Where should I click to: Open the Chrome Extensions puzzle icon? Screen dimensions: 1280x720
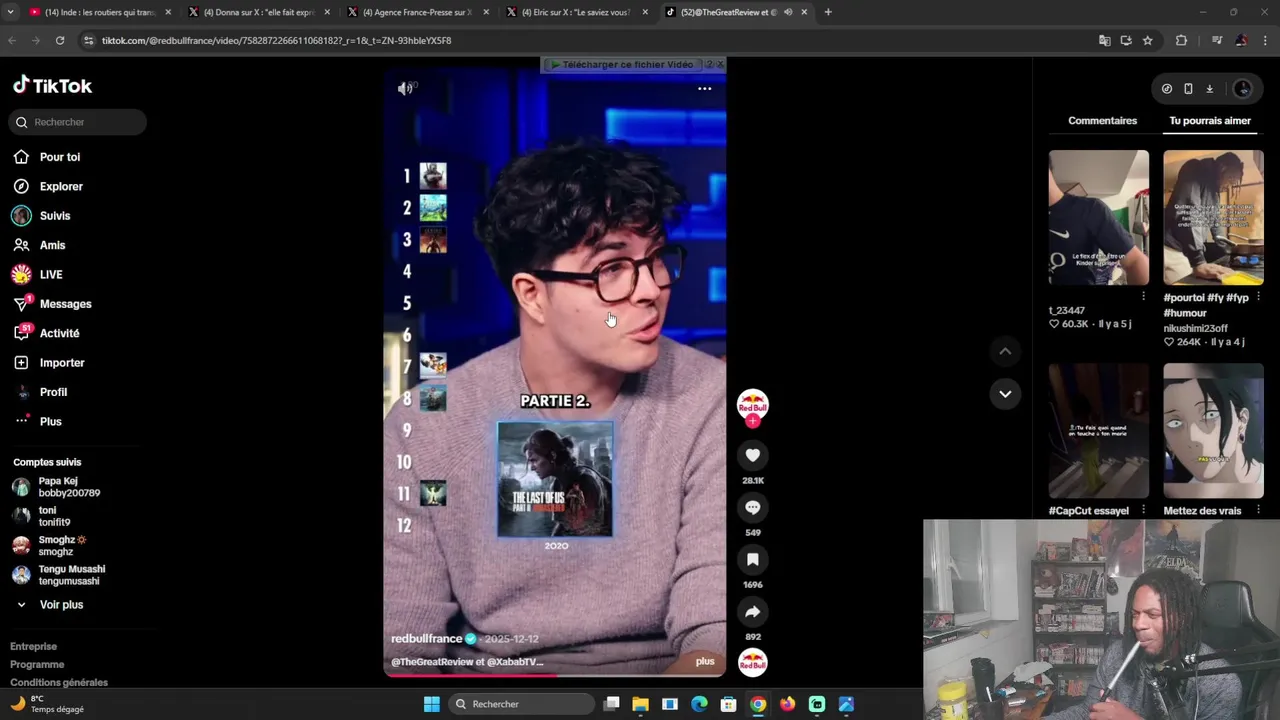coord(1181,41)
